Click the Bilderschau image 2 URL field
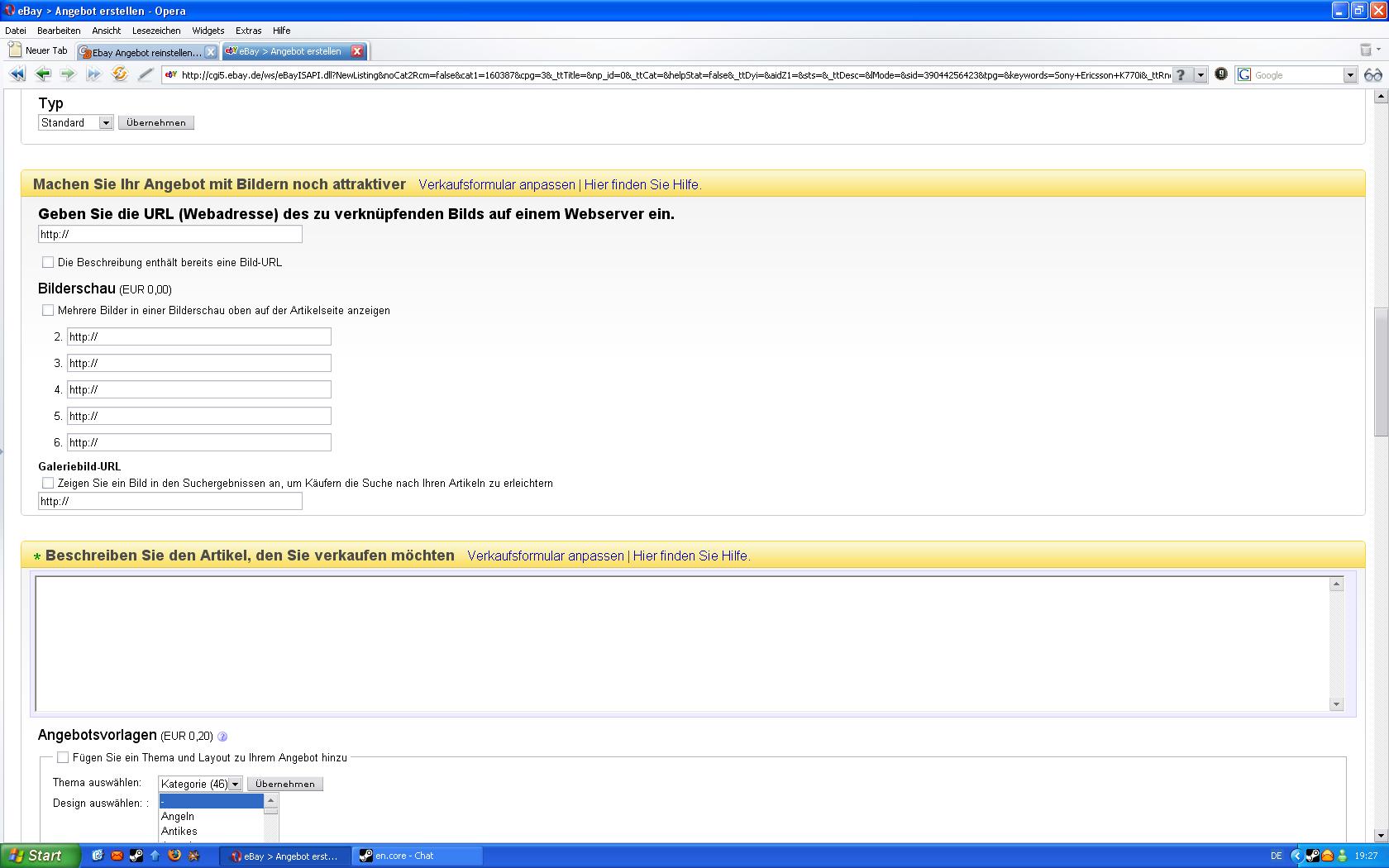1389x868 pixels. 199,336
